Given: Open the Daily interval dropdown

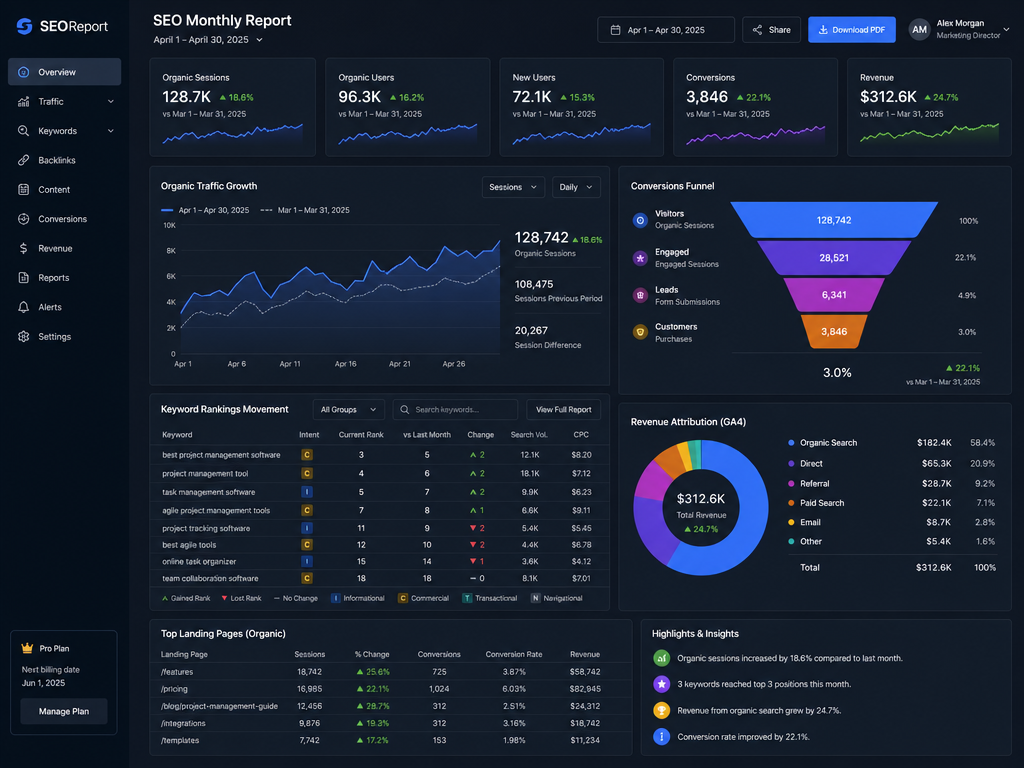Looking at the screenshot, I should [576, 187].
